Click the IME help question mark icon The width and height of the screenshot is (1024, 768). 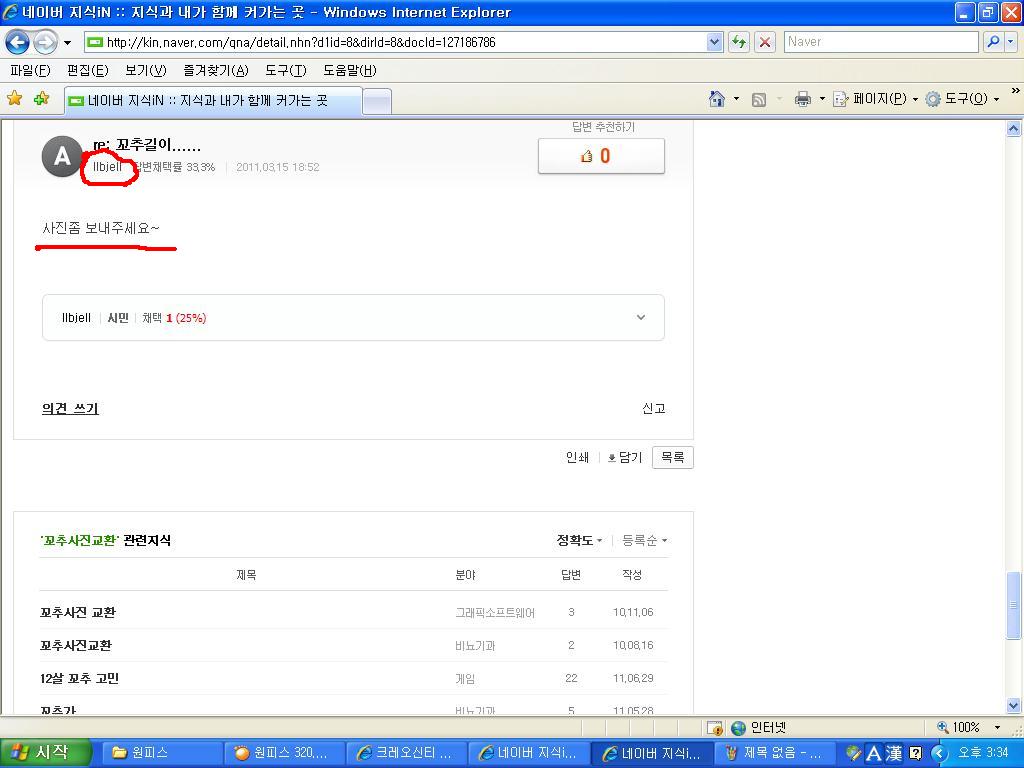point(916,753)
